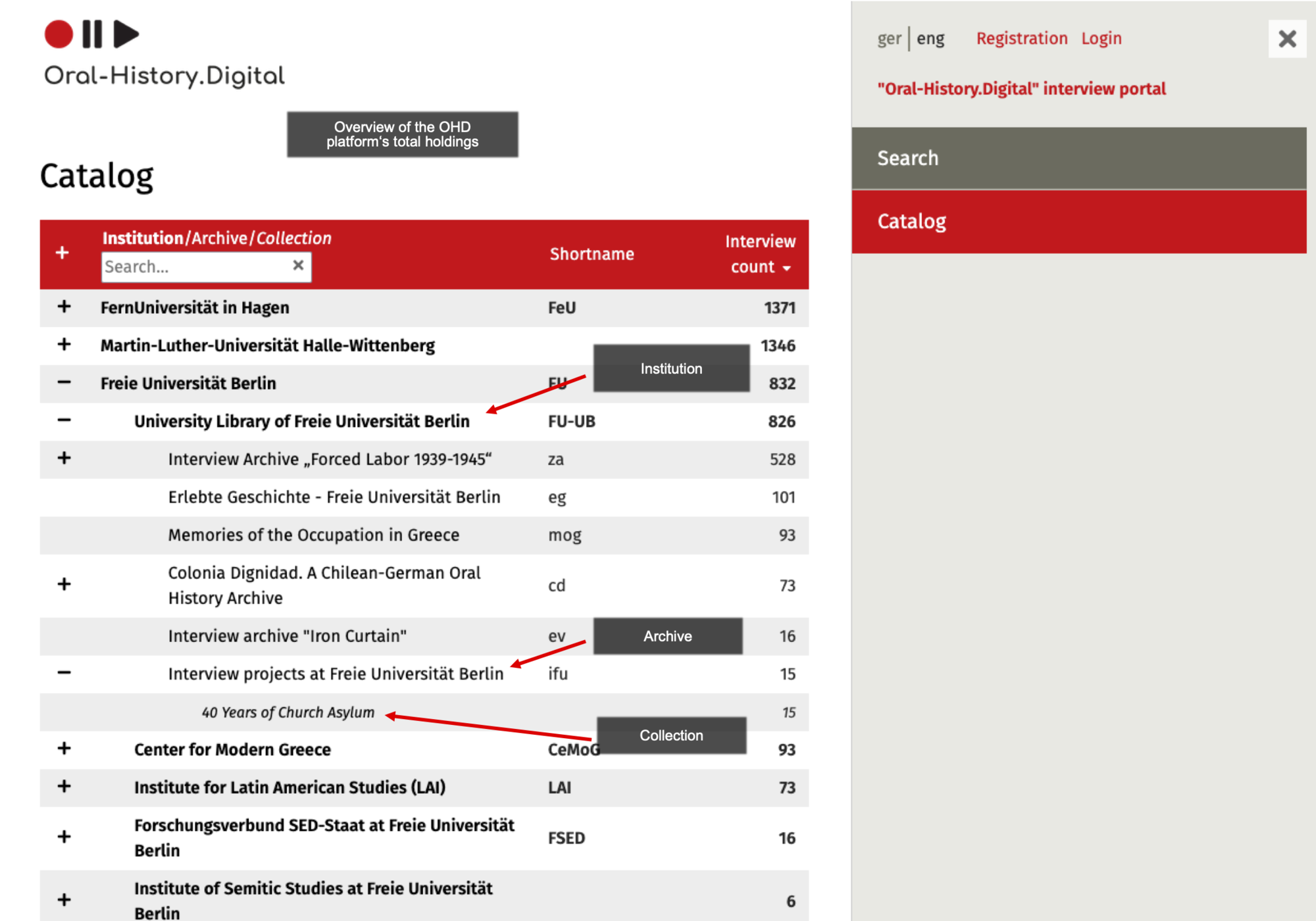The height and width of the screenshot is (921, 1316).
Task: Expand FernUniversität in Hagen row
Action: click(64, 307)
